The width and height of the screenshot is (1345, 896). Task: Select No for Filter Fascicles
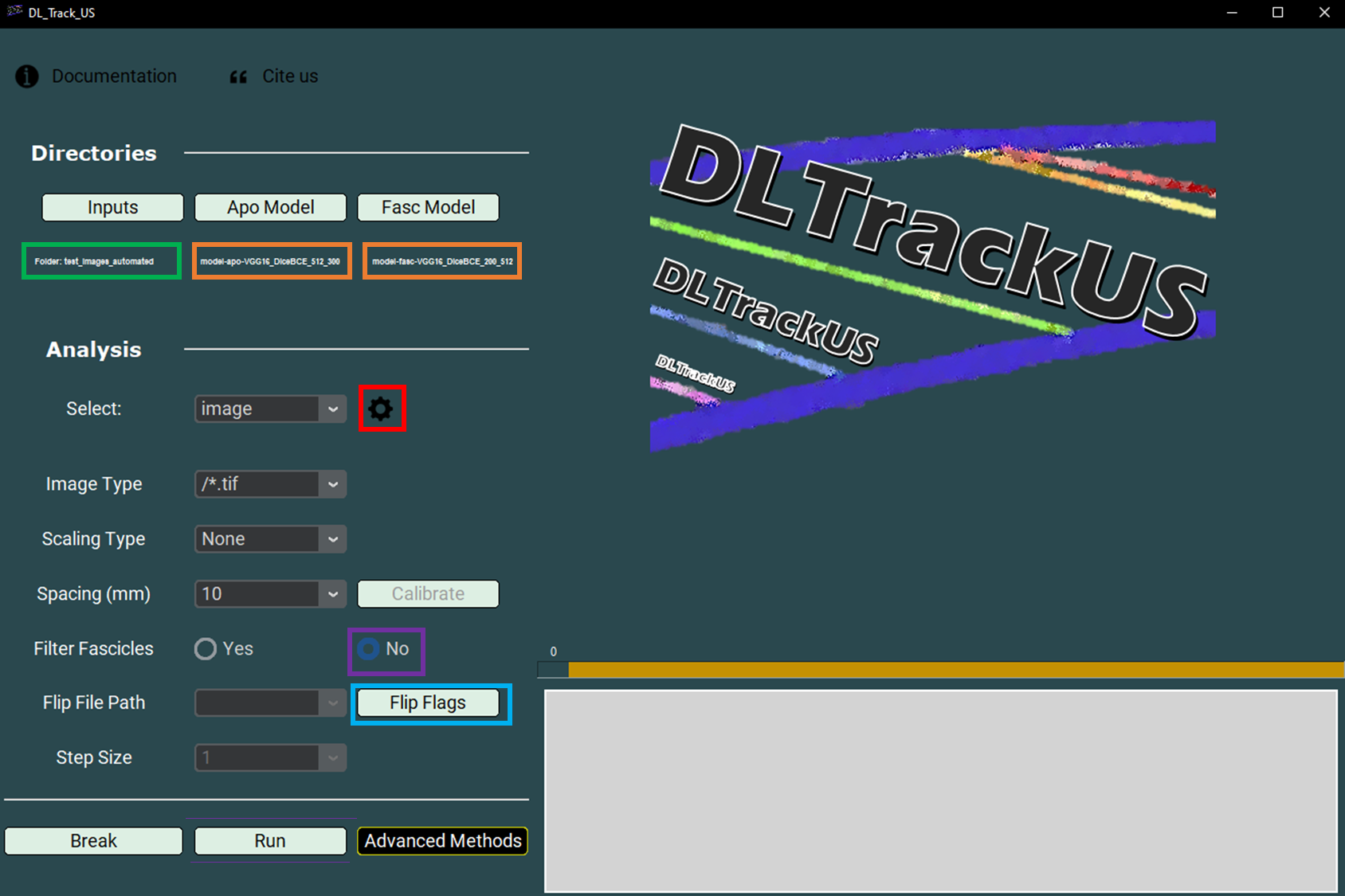[368, 649]
